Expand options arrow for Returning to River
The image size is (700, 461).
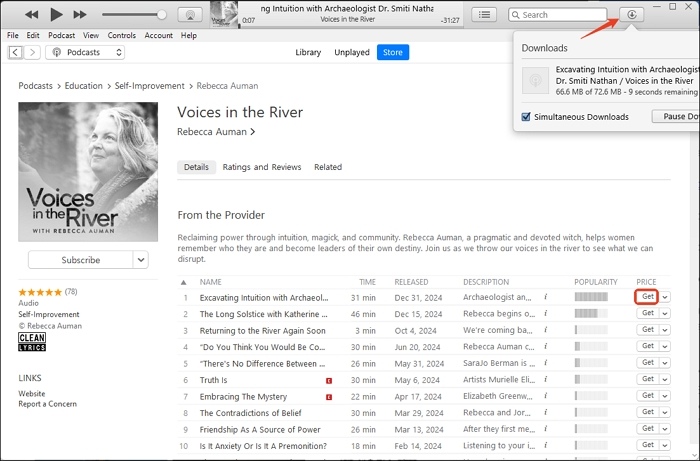pyautogui.click(x=665, y=330)
